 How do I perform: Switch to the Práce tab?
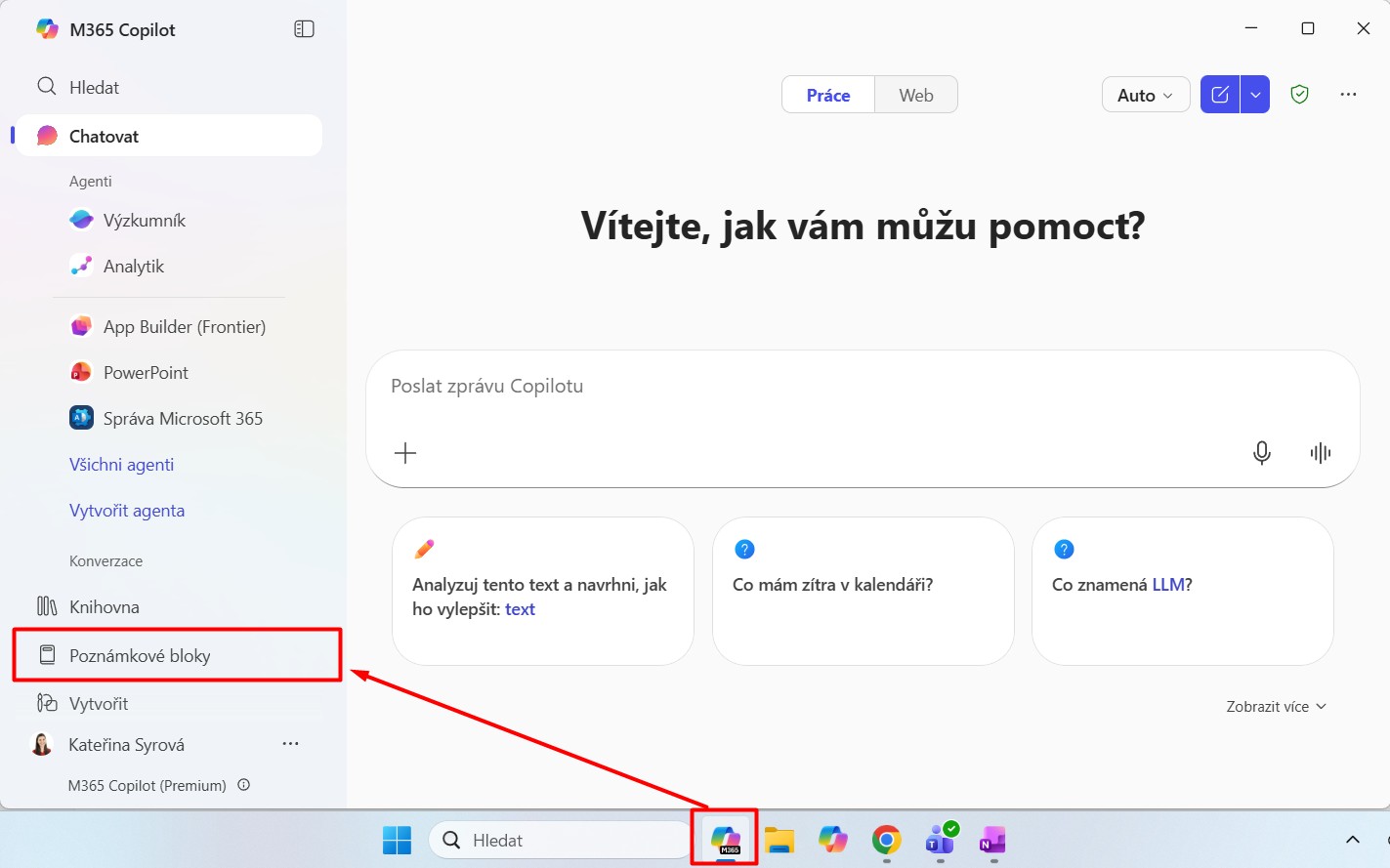coord(828,95)
